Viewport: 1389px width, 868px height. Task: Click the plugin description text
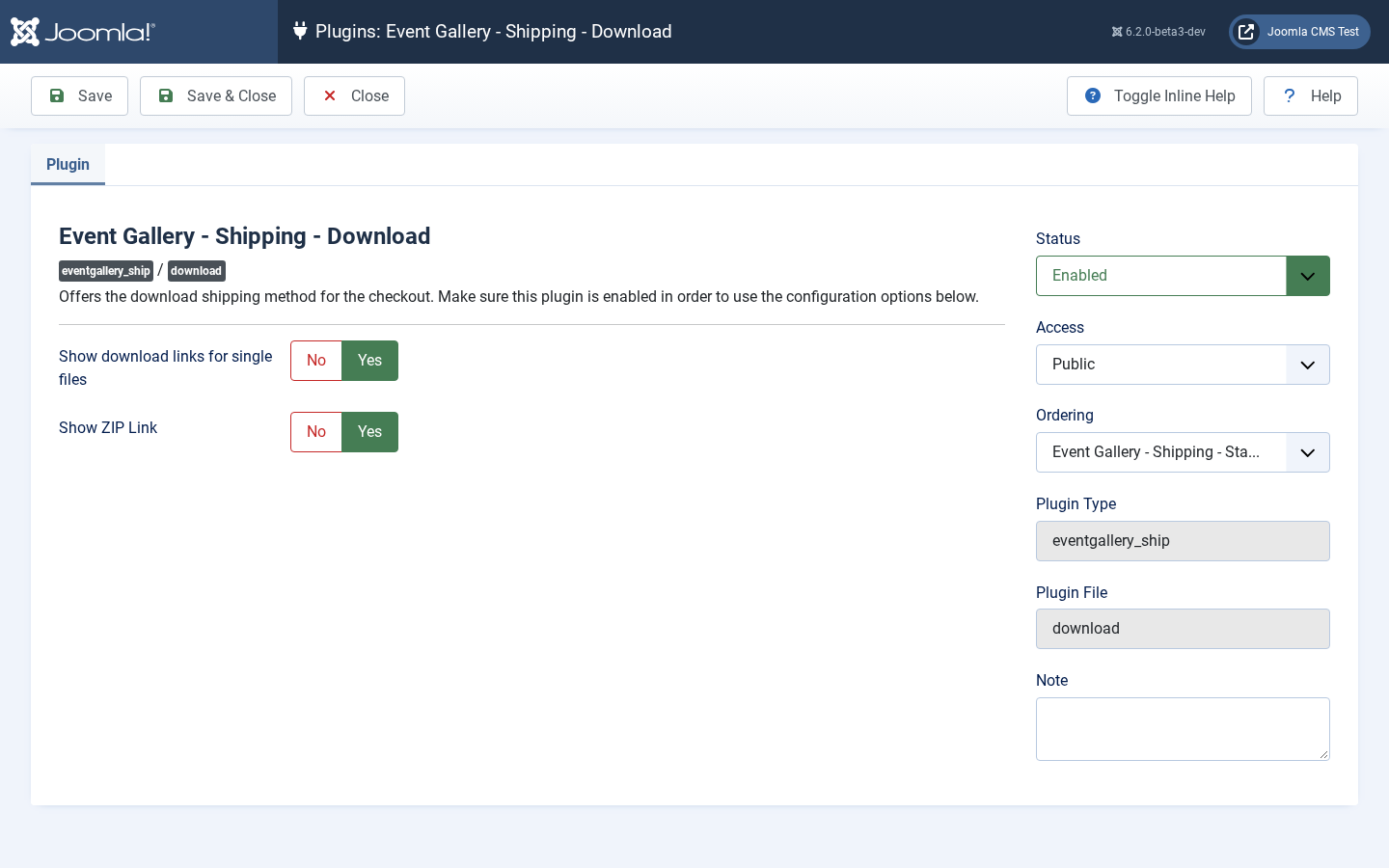(519, 296)
